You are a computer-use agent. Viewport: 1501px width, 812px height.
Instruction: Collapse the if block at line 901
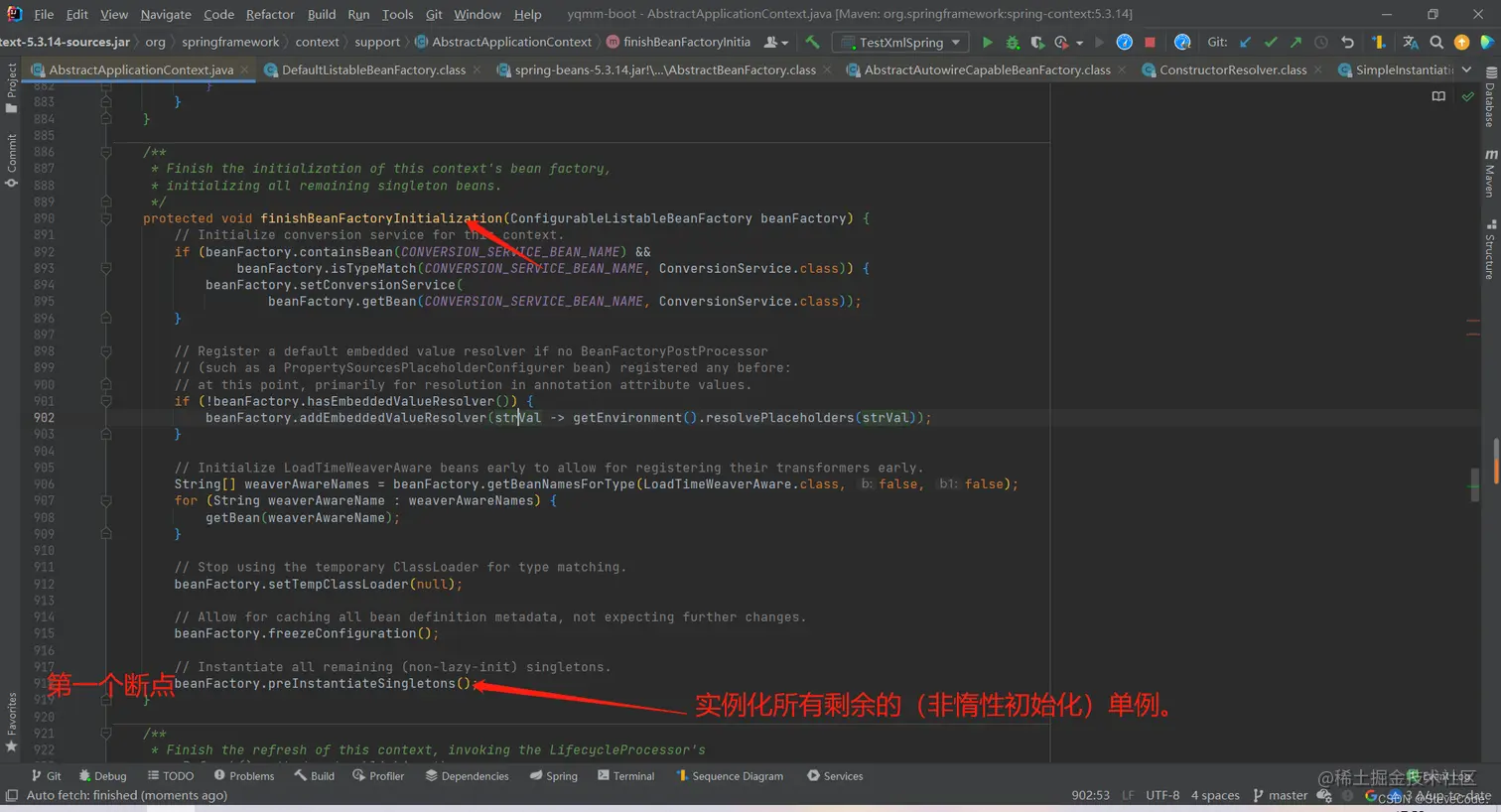pos(105,402)
